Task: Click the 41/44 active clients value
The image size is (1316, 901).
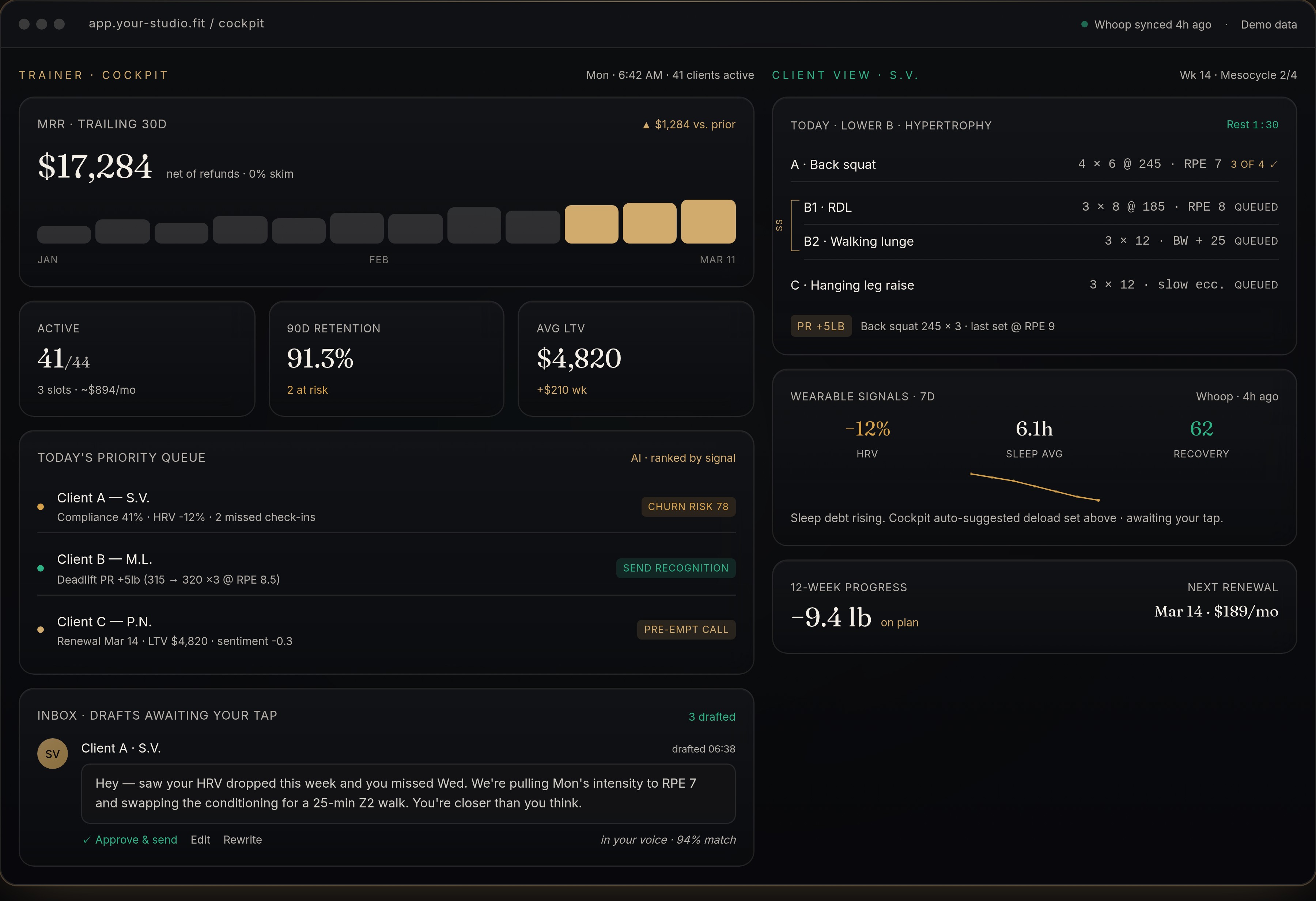Action: (x=63, y=358)
